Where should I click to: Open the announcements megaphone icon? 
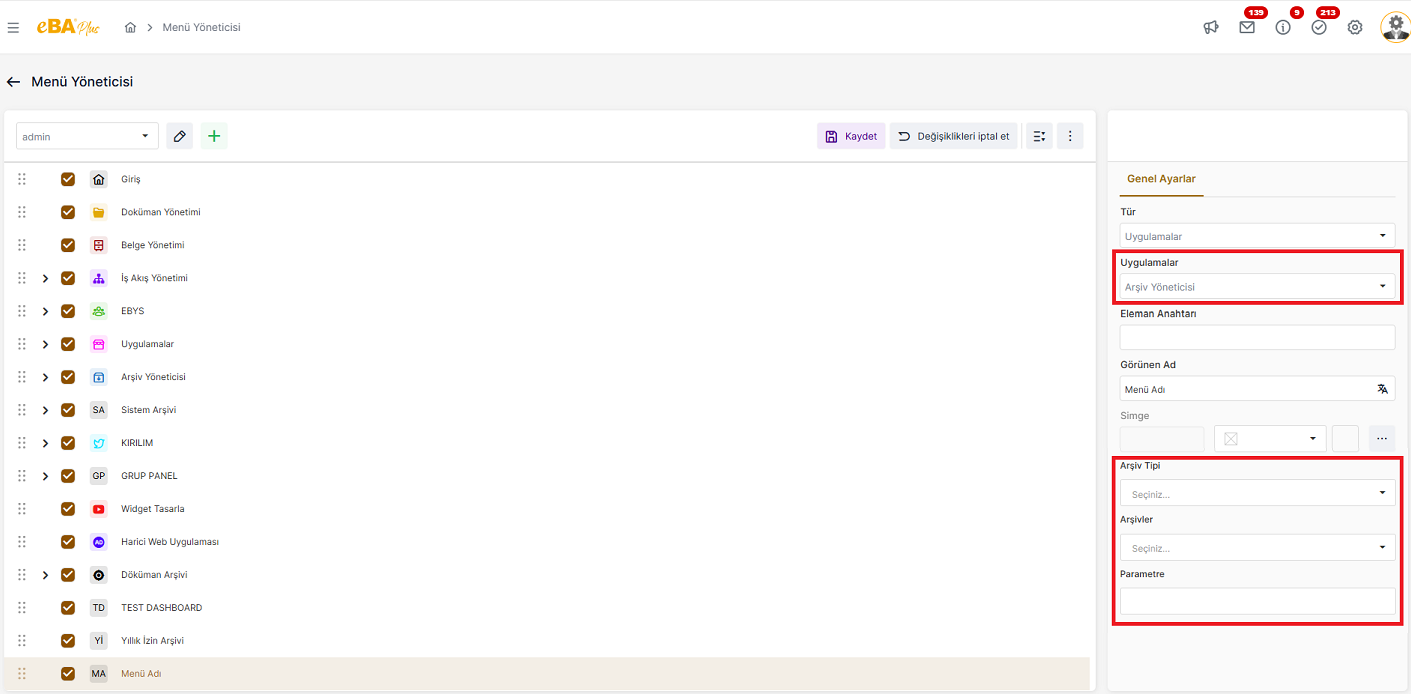click(x=1211, y=28)
